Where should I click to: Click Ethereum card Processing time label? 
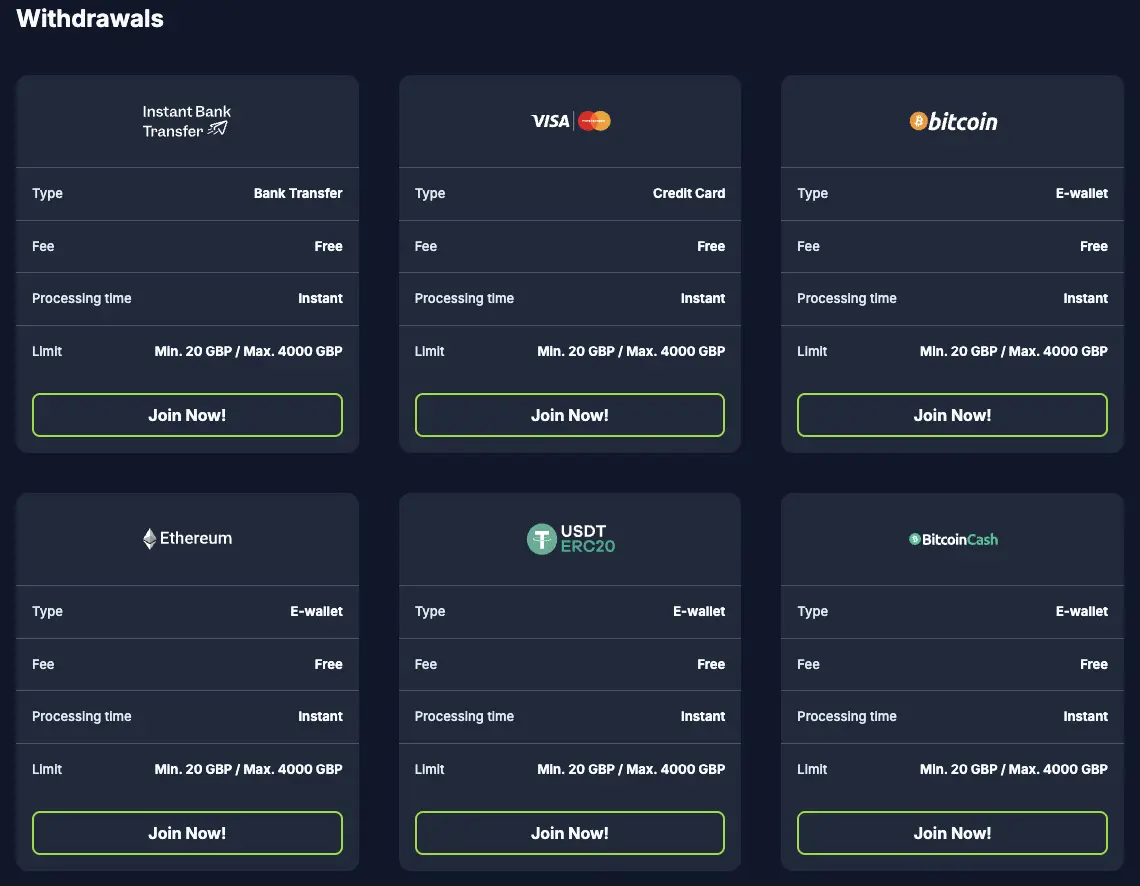(82, 716)
